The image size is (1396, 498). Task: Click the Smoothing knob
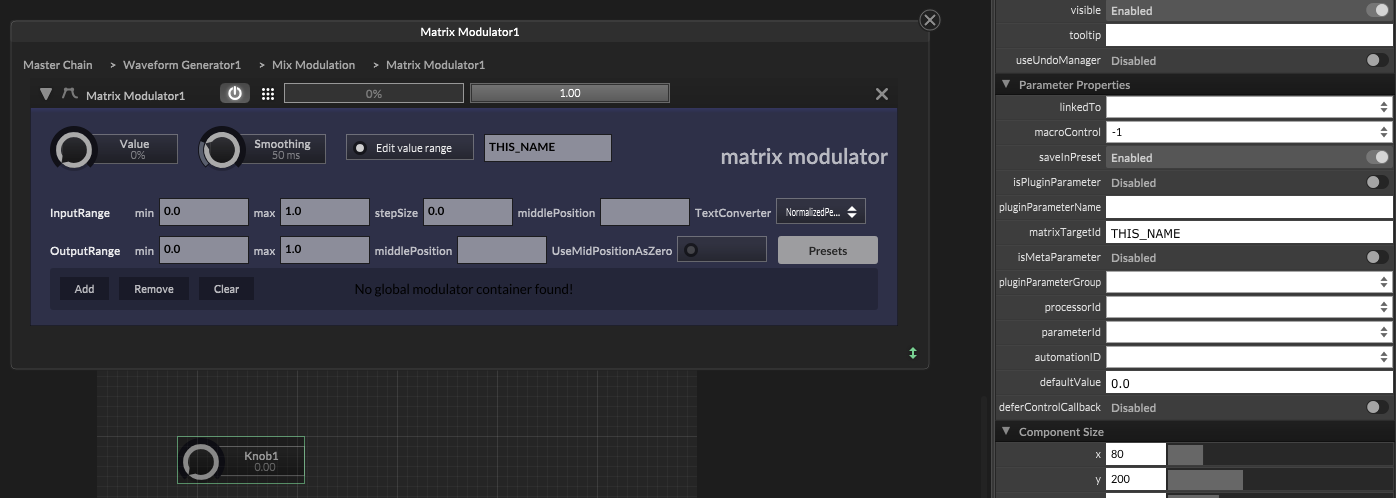[222, 150]
